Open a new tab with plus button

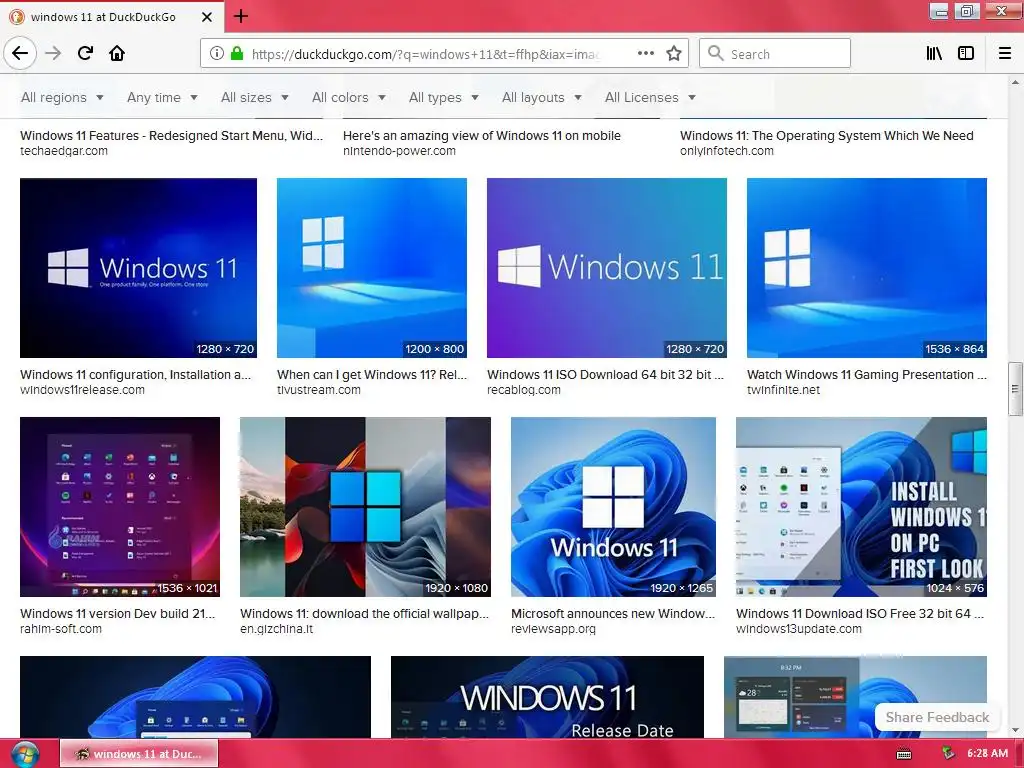[241, 16]
